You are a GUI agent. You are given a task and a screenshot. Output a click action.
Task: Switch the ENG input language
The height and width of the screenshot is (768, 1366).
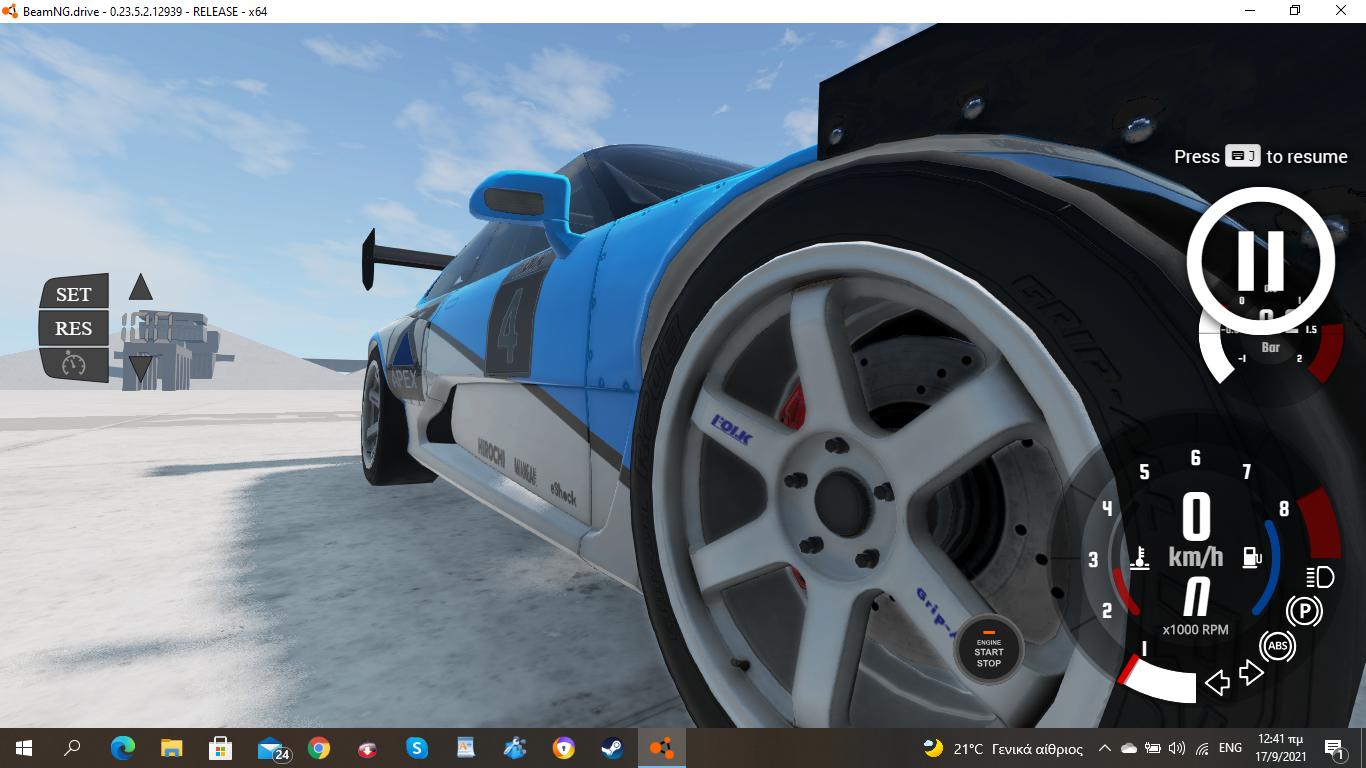click(1231, 748)
